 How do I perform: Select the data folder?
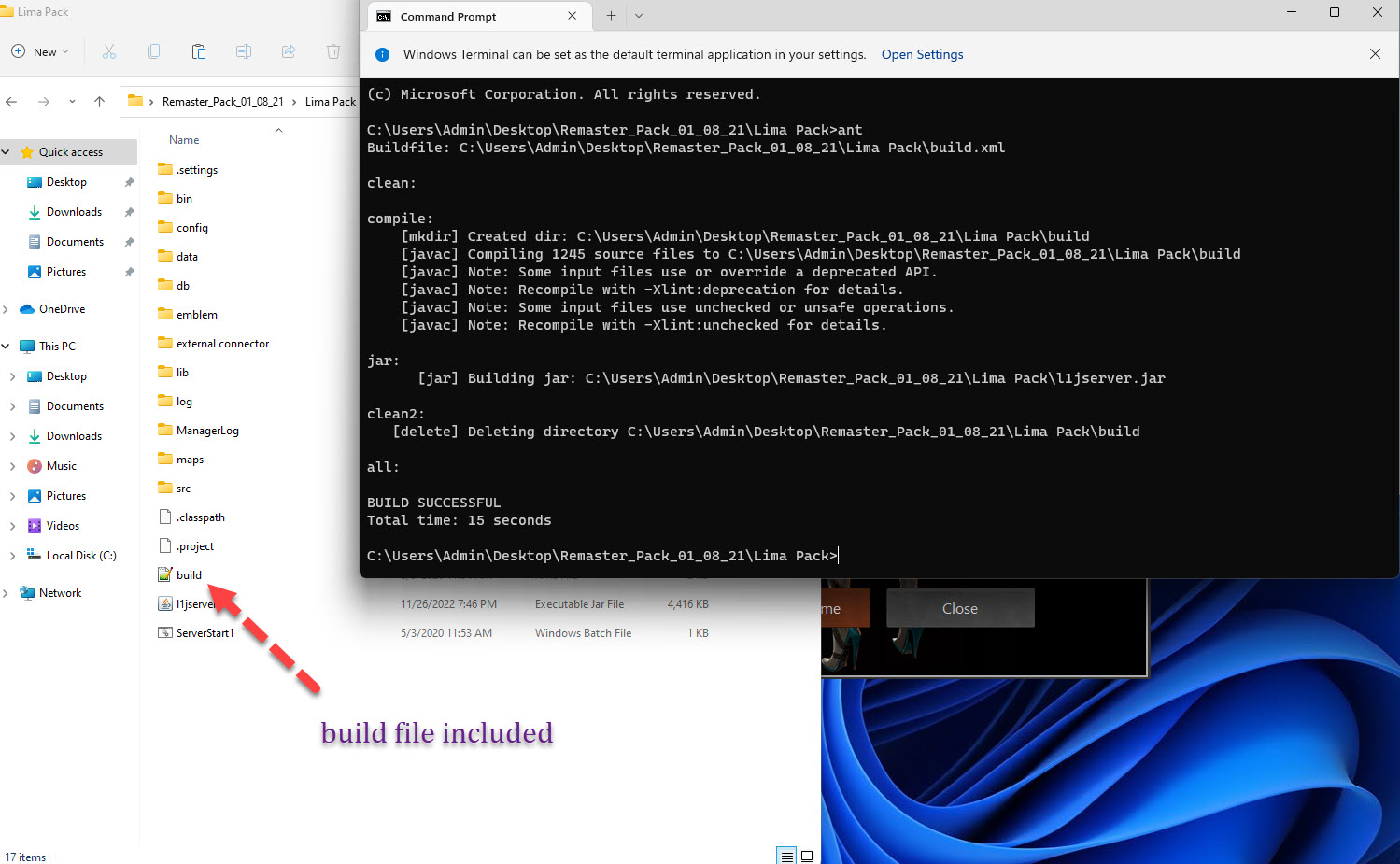[x=187, y=257]
